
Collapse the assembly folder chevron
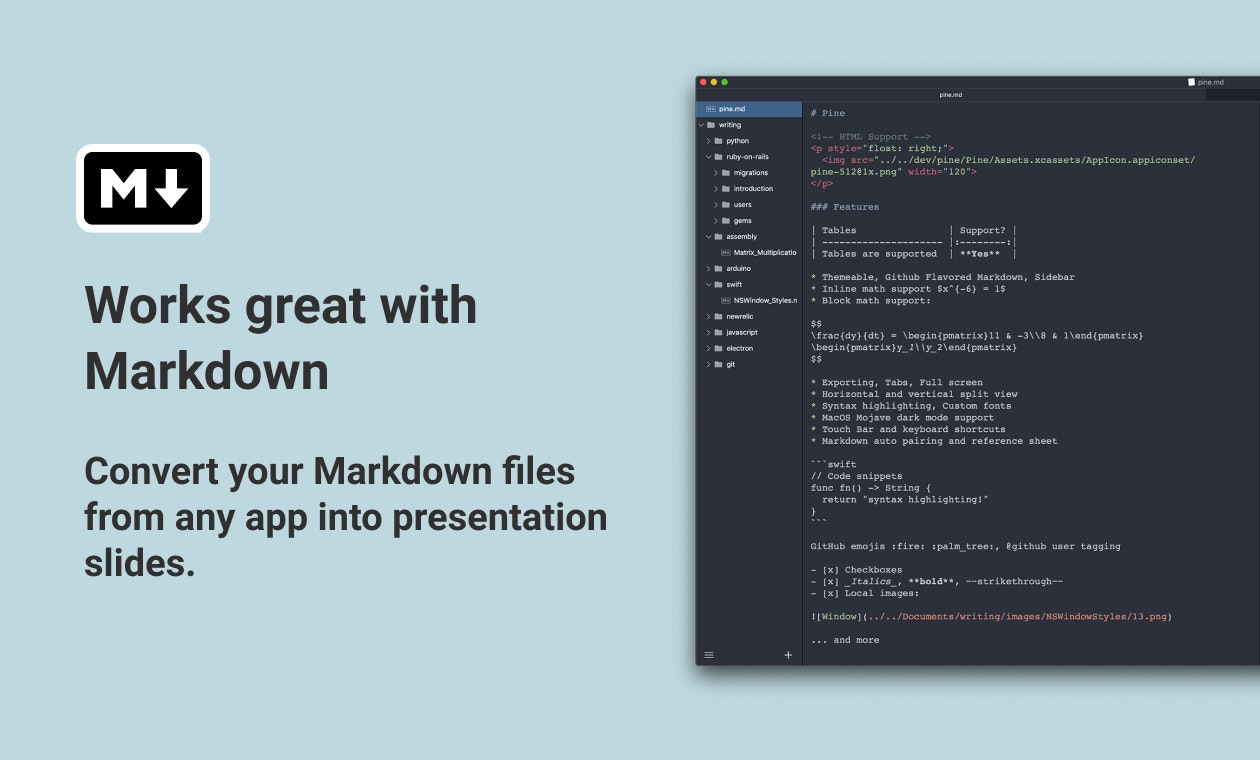point(708,237)
